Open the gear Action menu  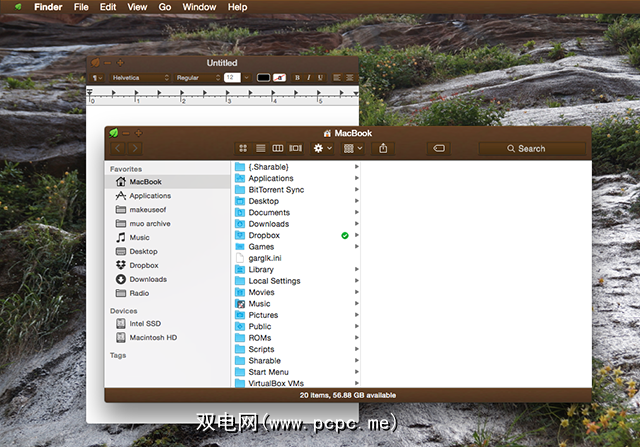[322, 148]
